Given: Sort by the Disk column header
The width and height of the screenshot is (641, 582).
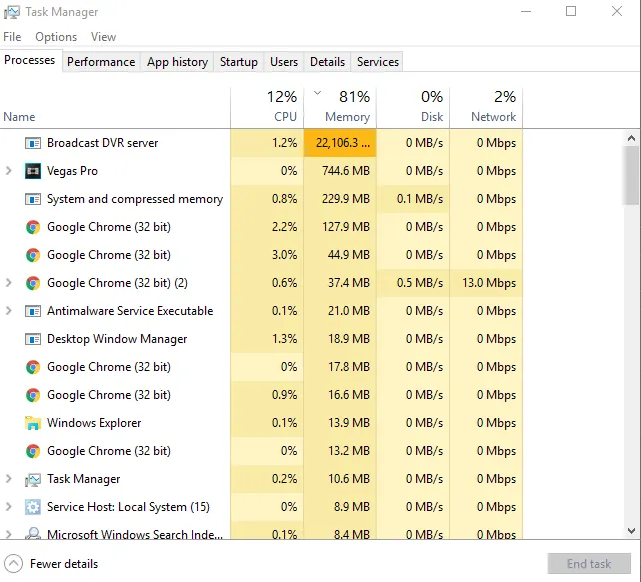Looking at the screenshot, I should pos(413,108).
